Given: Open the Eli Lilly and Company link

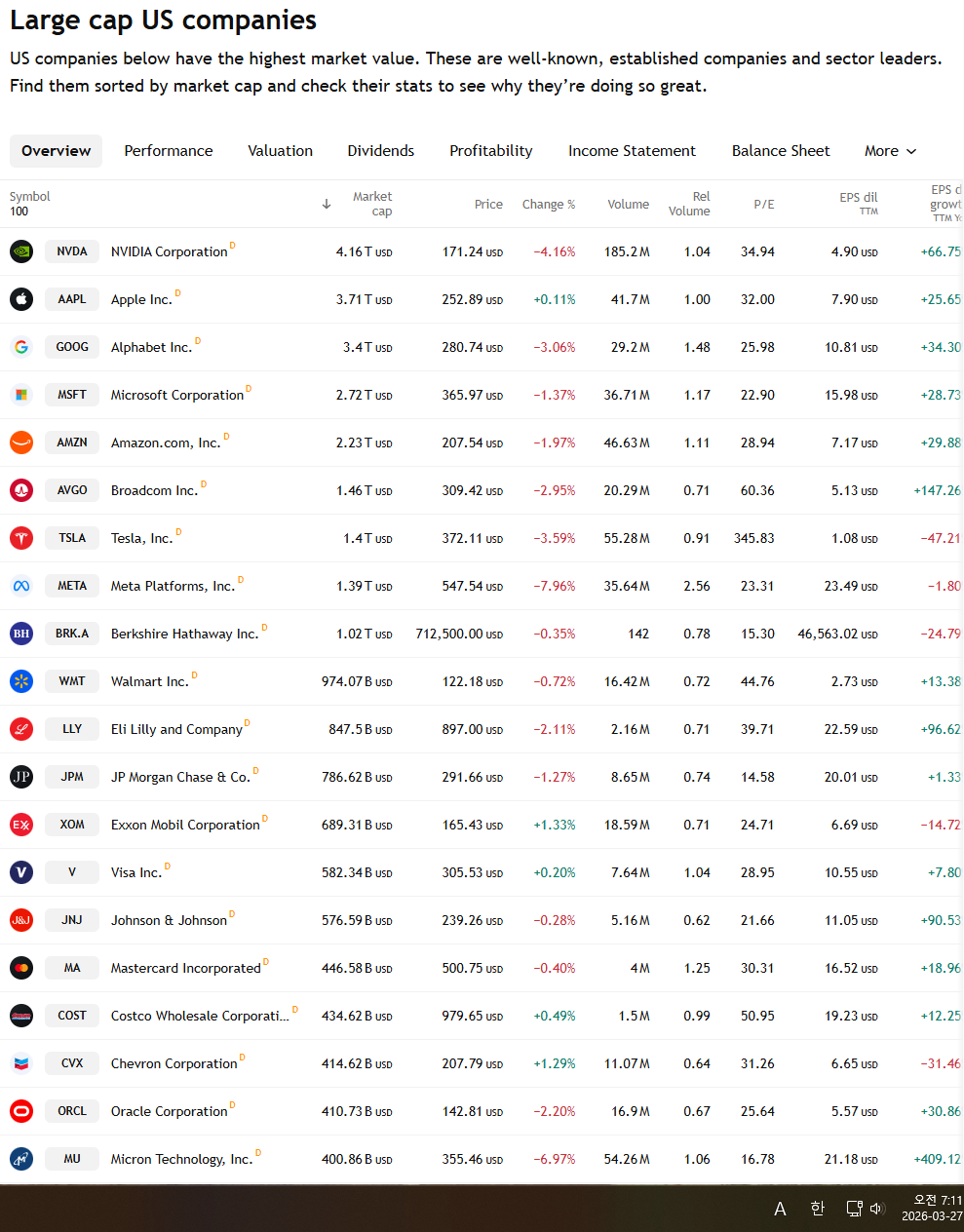Looking at the screenshot, I should click(x=176, y=729).
